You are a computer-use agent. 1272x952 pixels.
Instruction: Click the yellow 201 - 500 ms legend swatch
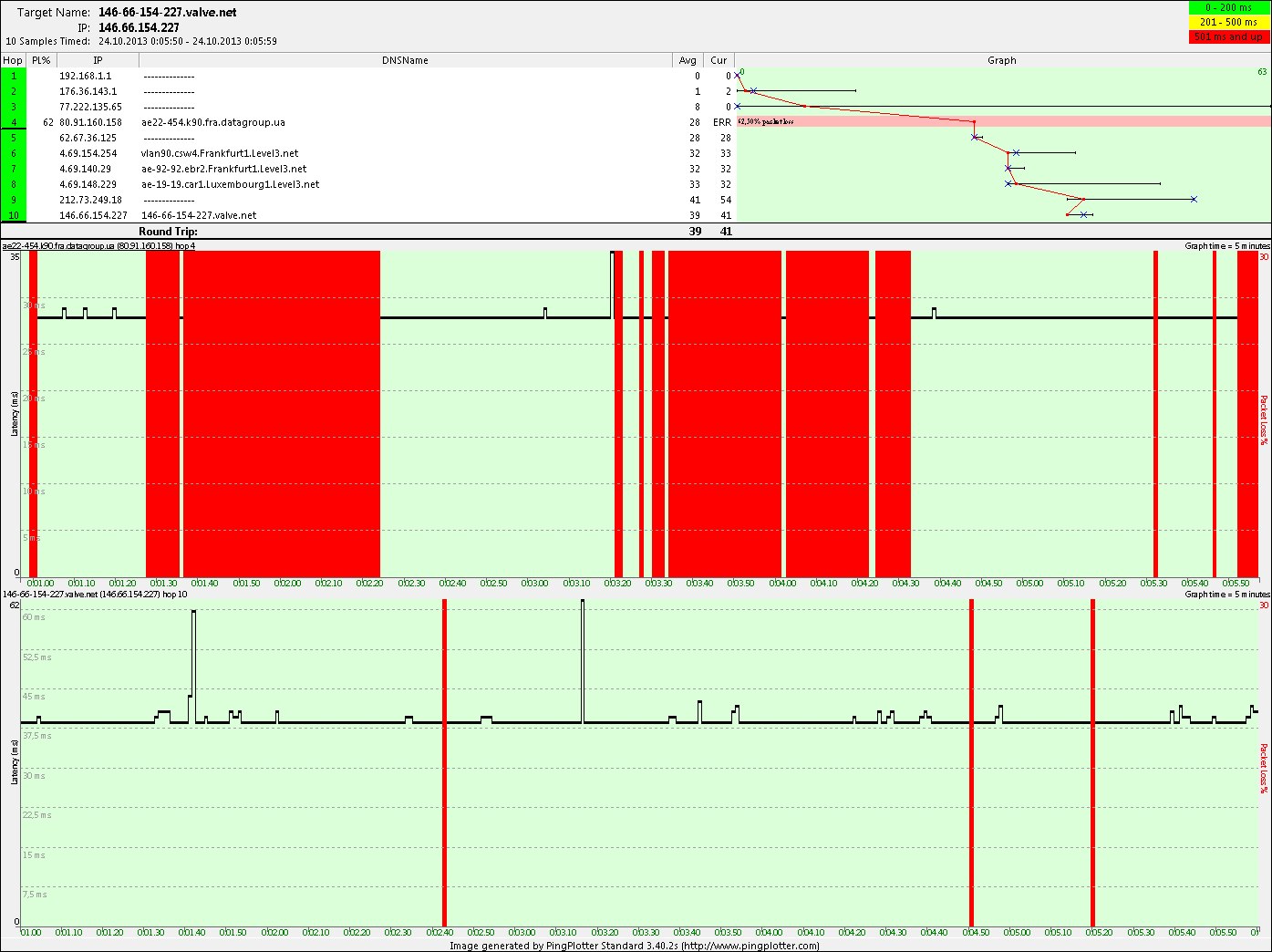[x=1228, y=22]
